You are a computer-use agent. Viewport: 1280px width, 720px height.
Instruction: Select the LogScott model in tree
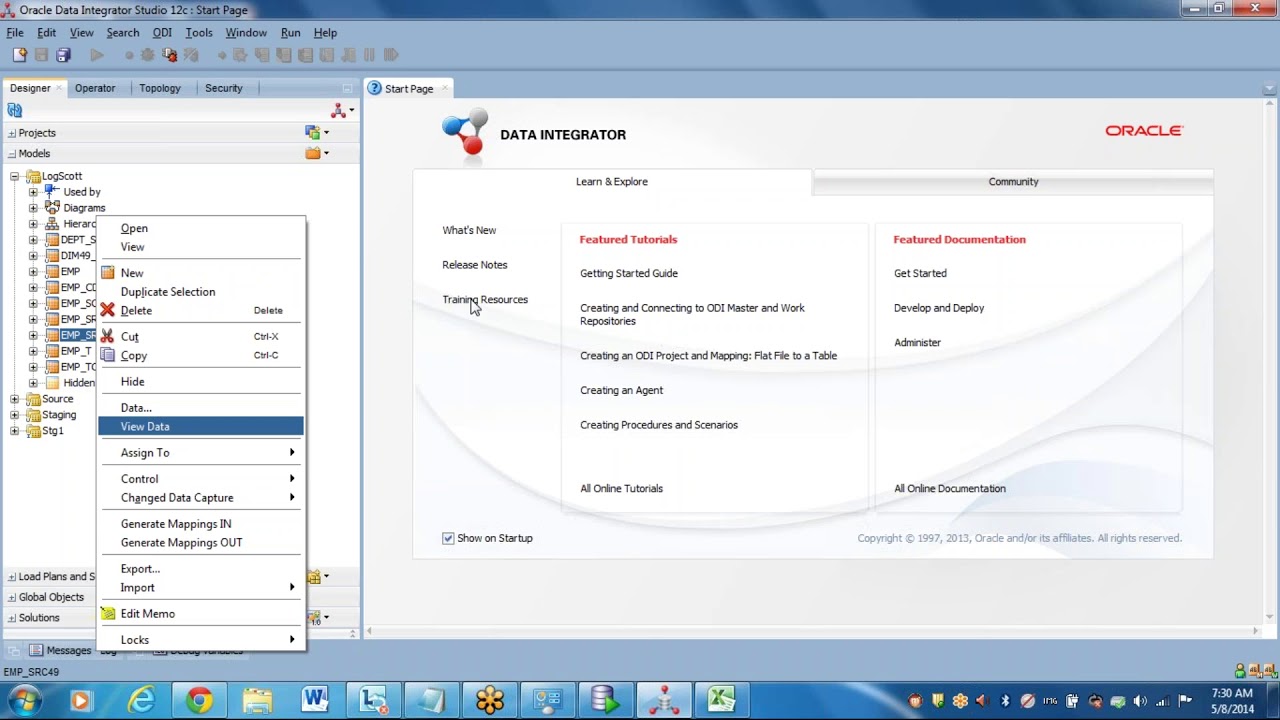(62, 176)
